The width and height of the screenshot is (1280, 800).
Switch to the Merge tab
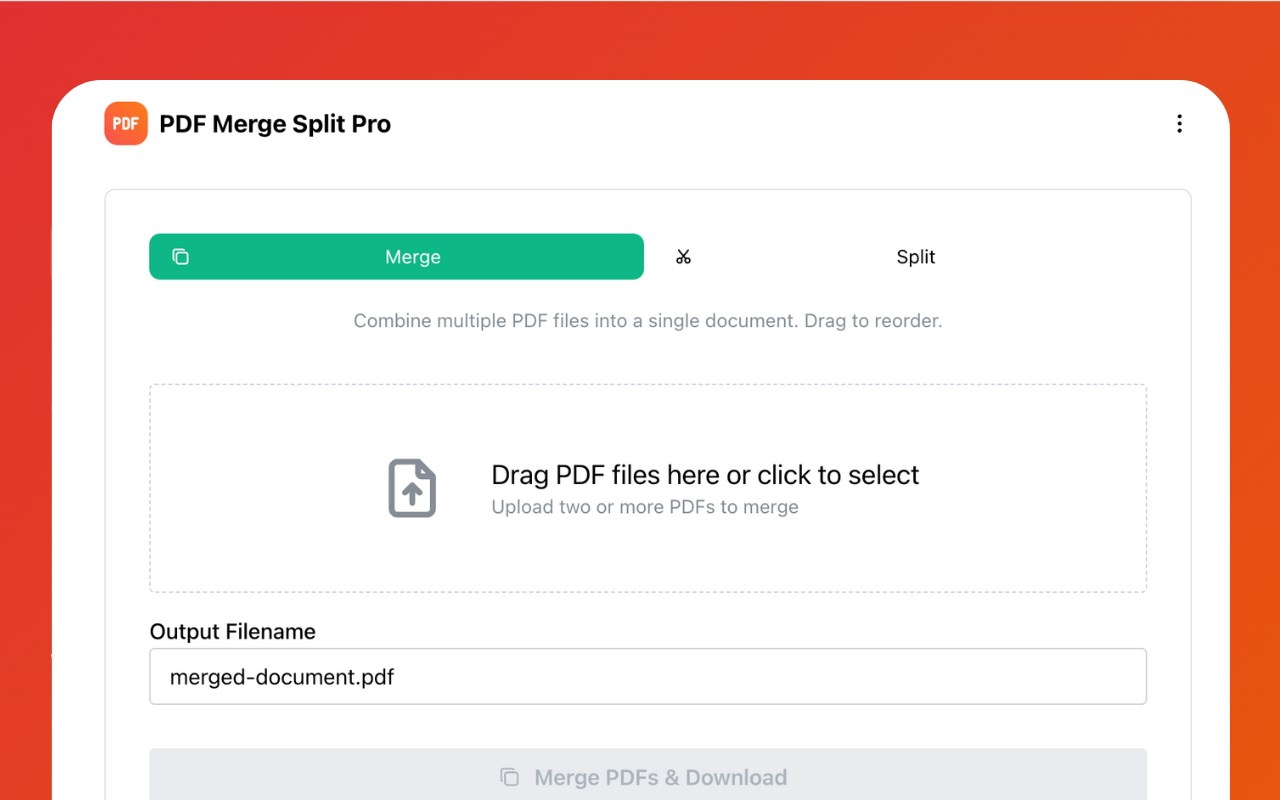click(412, 257)
